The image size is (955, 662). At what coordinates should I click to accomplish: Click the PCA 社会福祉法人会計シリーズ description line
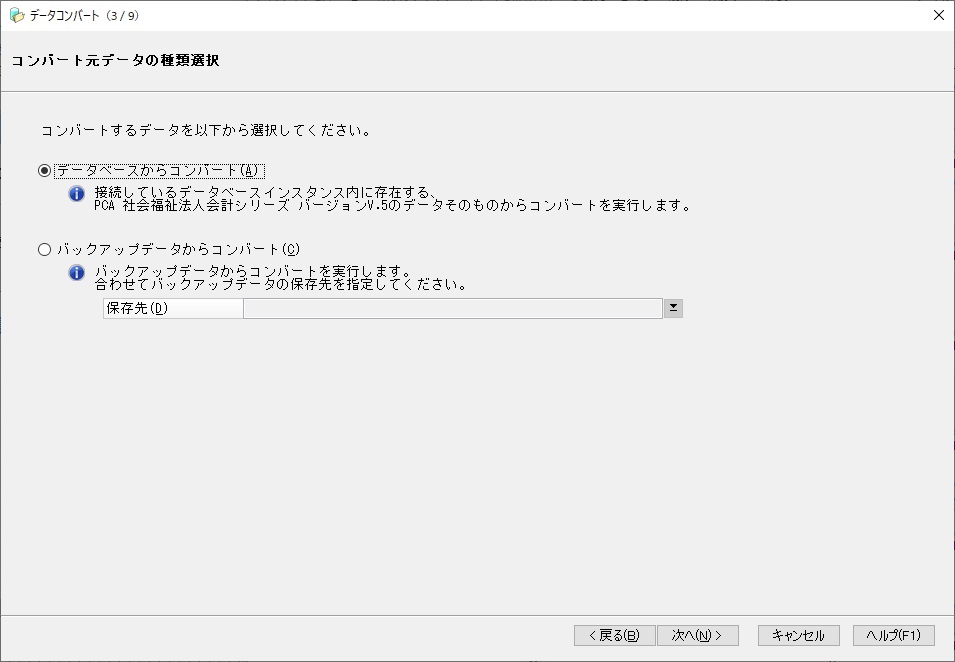(x=393, y=206)
